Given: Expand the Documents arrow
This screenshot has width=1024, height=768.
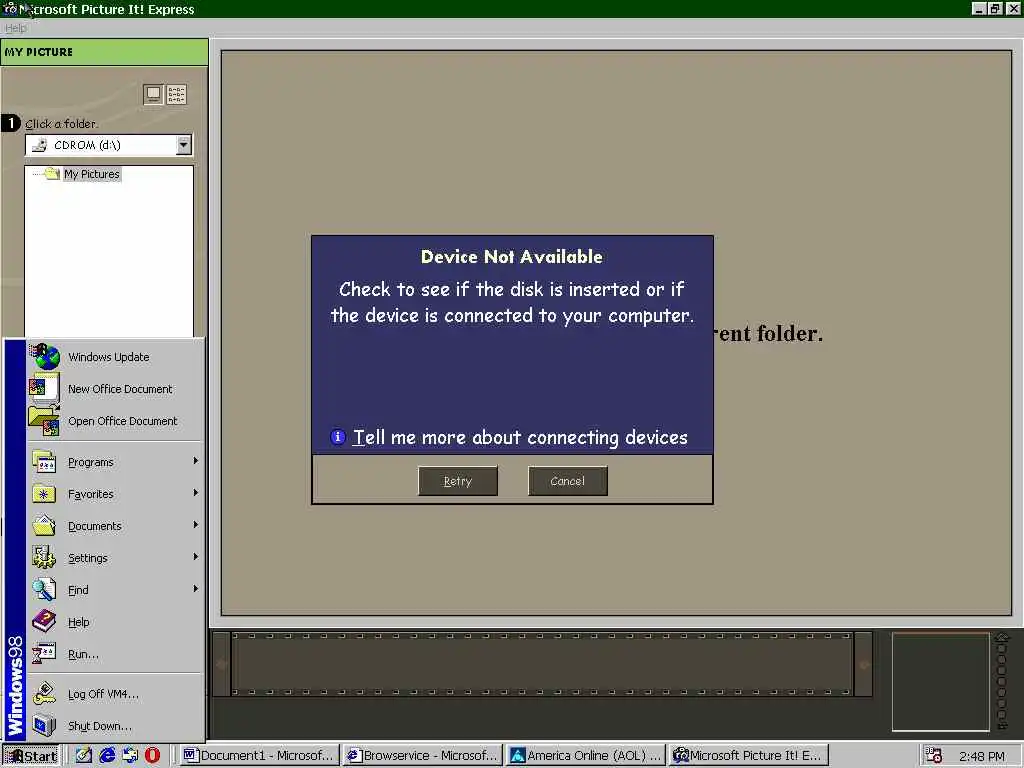Looking at the screenshot, I should point(195,525).
